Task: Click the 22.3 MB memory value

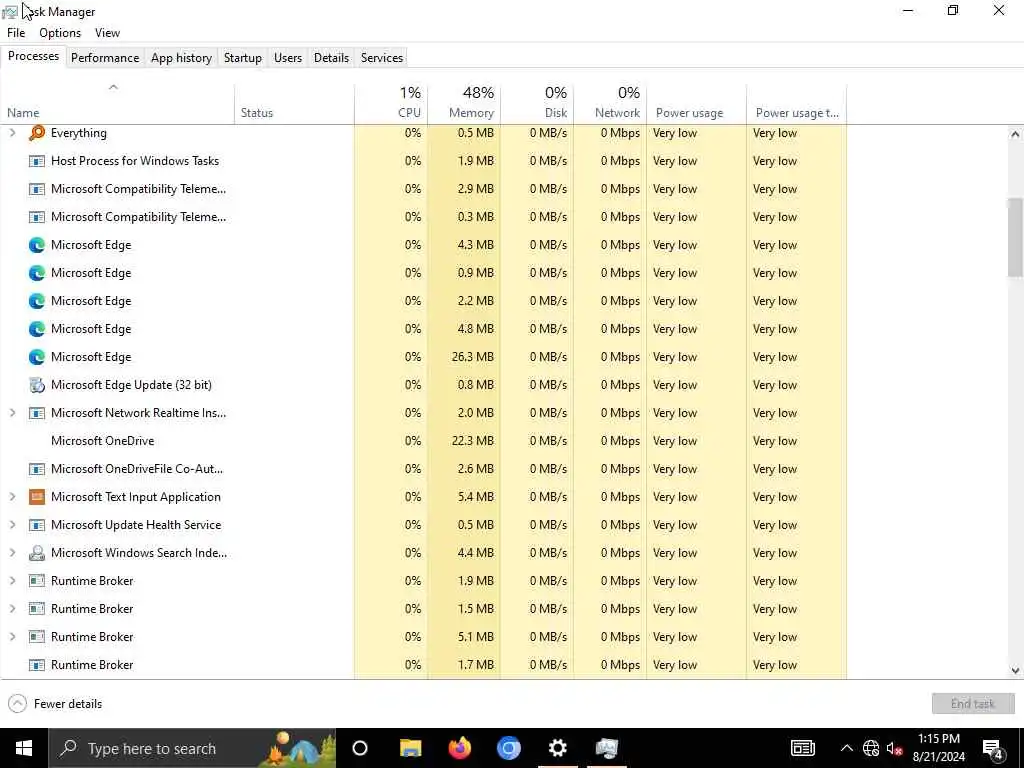Action: 473,441
